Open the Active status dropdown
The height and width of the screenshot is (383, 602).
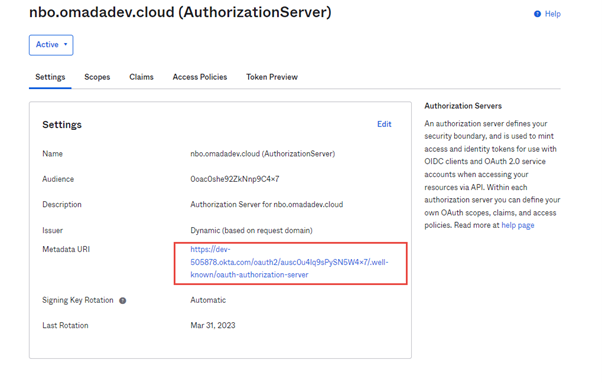(51, 45)
